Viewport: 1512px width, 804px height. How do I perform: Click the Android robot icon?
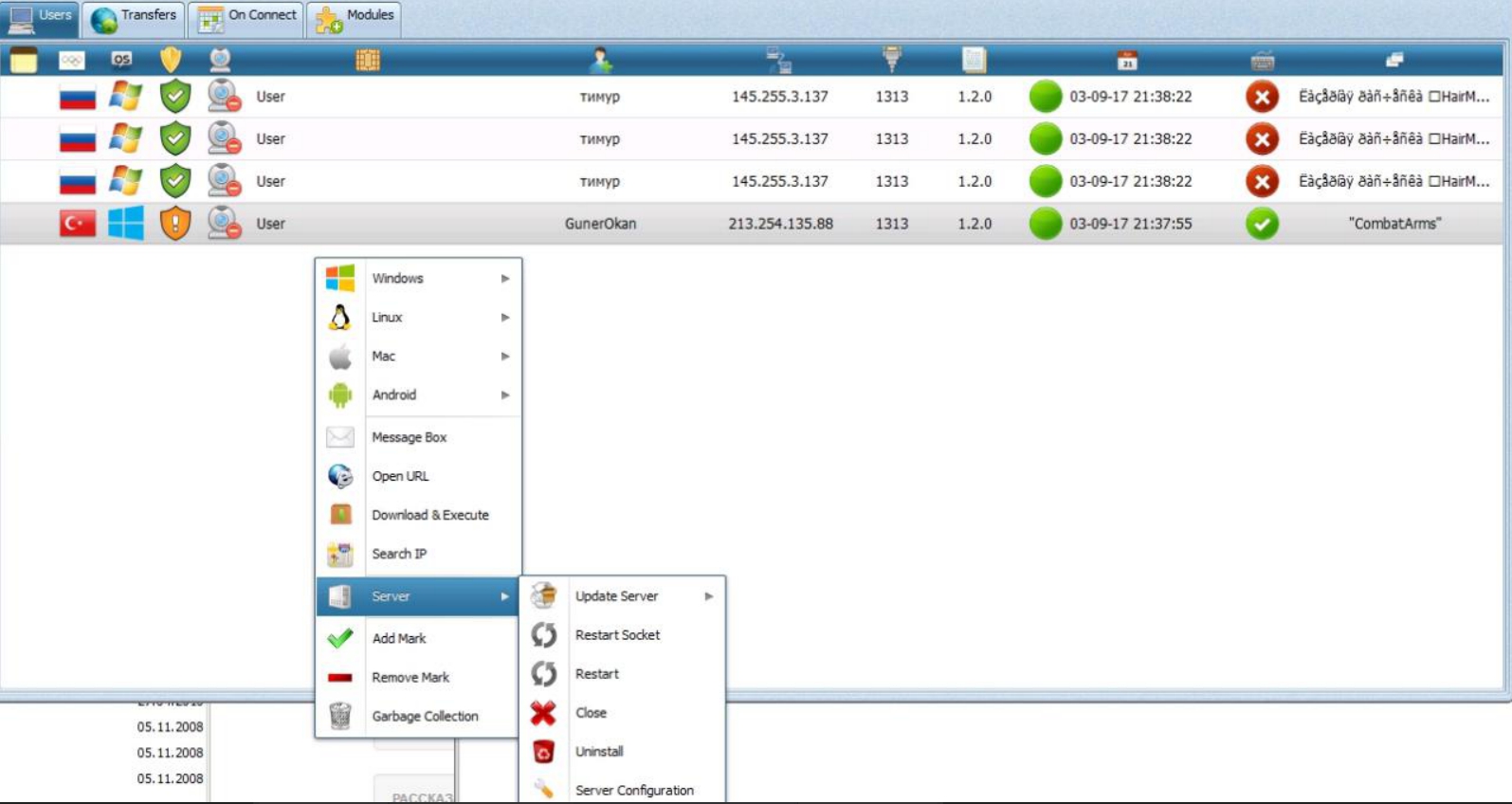[339, 395]
